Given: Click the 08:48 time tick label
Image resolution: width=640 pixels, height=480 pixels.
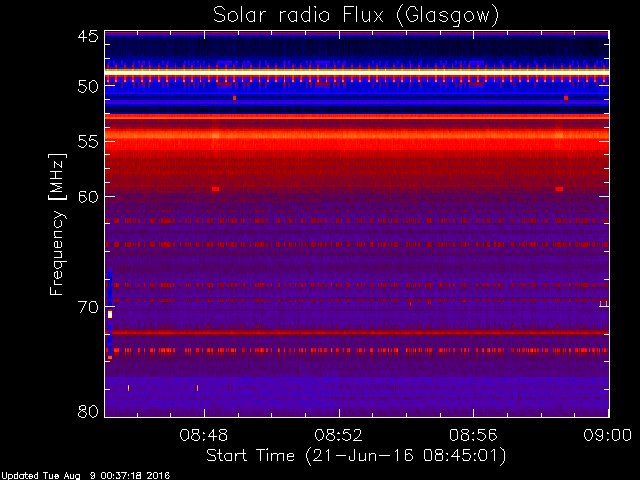Looking at the screenshot, I should click(204, 436).
